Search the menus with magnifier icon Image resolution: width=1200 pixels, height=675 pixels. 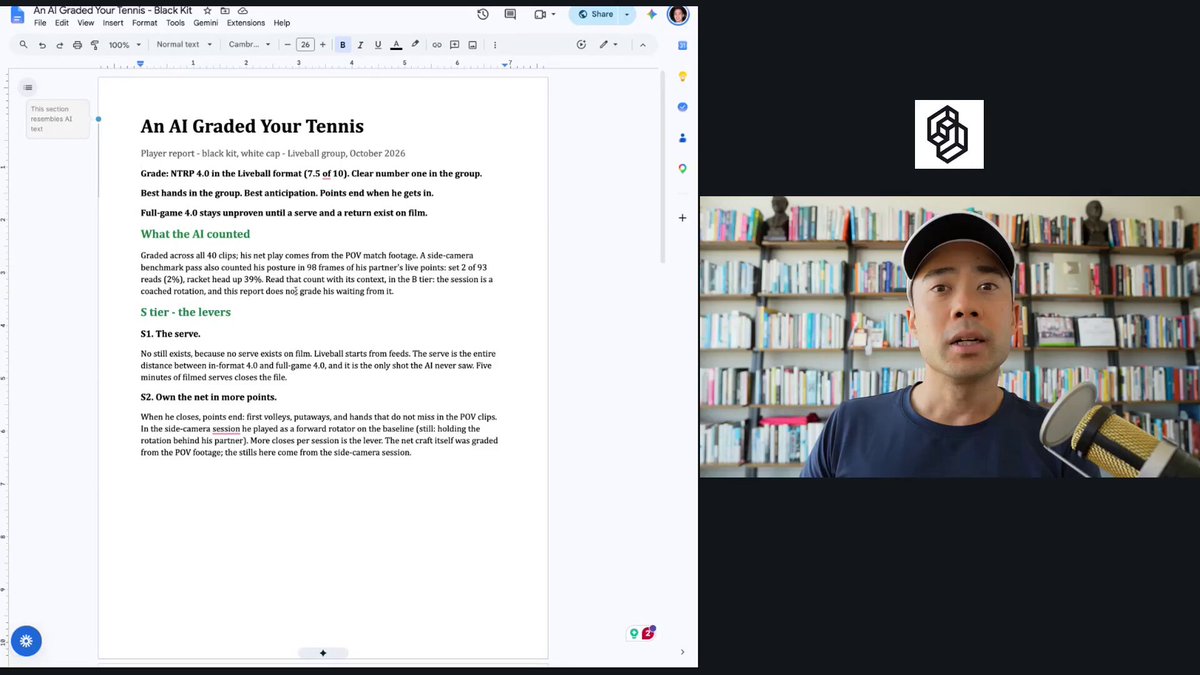(23, 44)
